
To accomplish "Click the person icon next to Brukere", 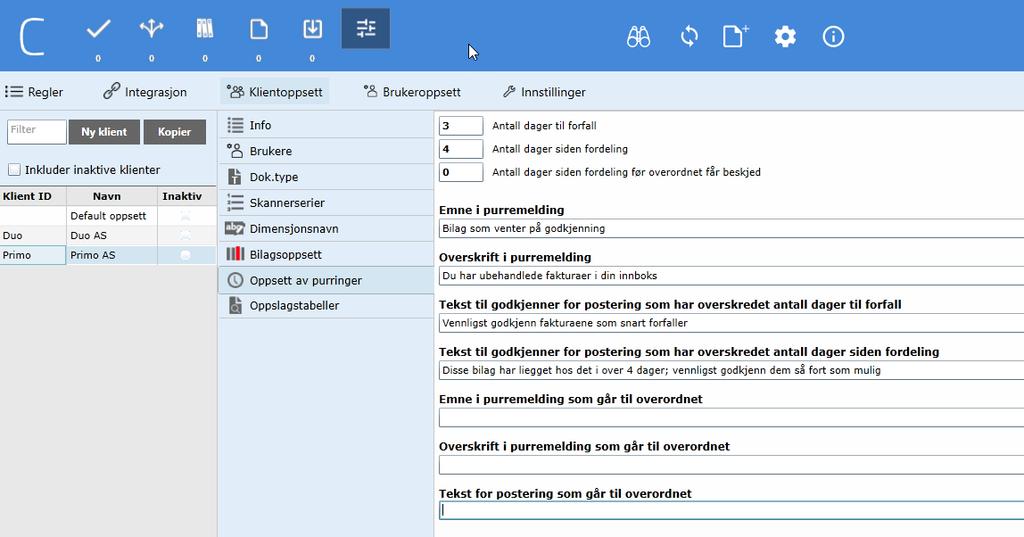I will [235, 151].
